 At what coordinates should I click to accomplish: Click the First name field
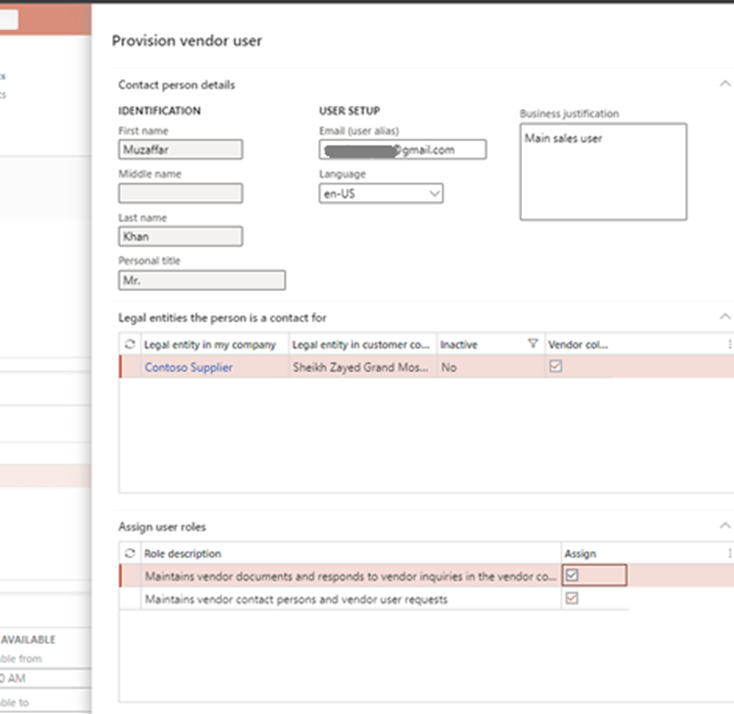[180, 150]
